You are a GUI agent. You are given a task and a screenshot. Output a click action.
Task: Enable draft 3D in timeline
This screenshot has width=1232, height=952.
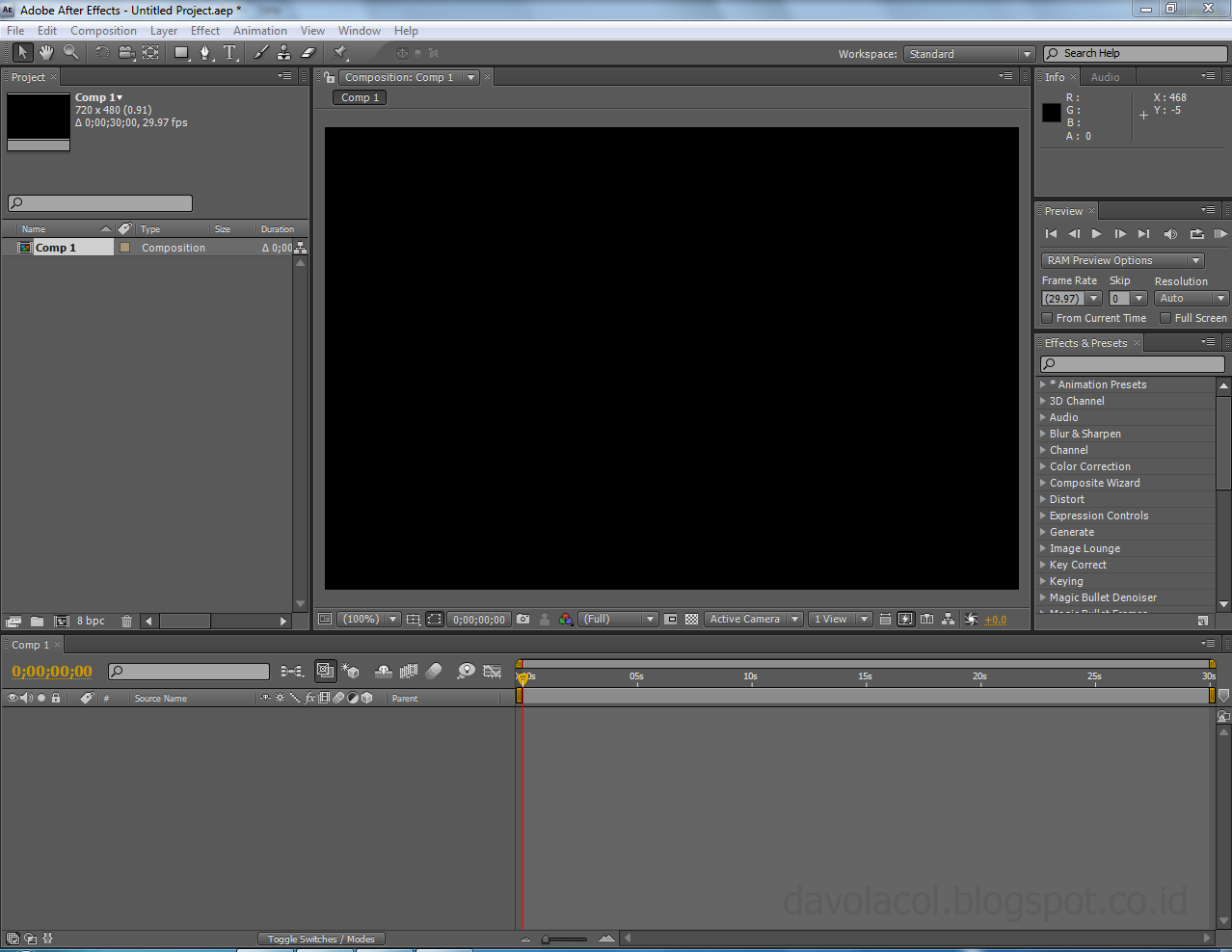351,671
